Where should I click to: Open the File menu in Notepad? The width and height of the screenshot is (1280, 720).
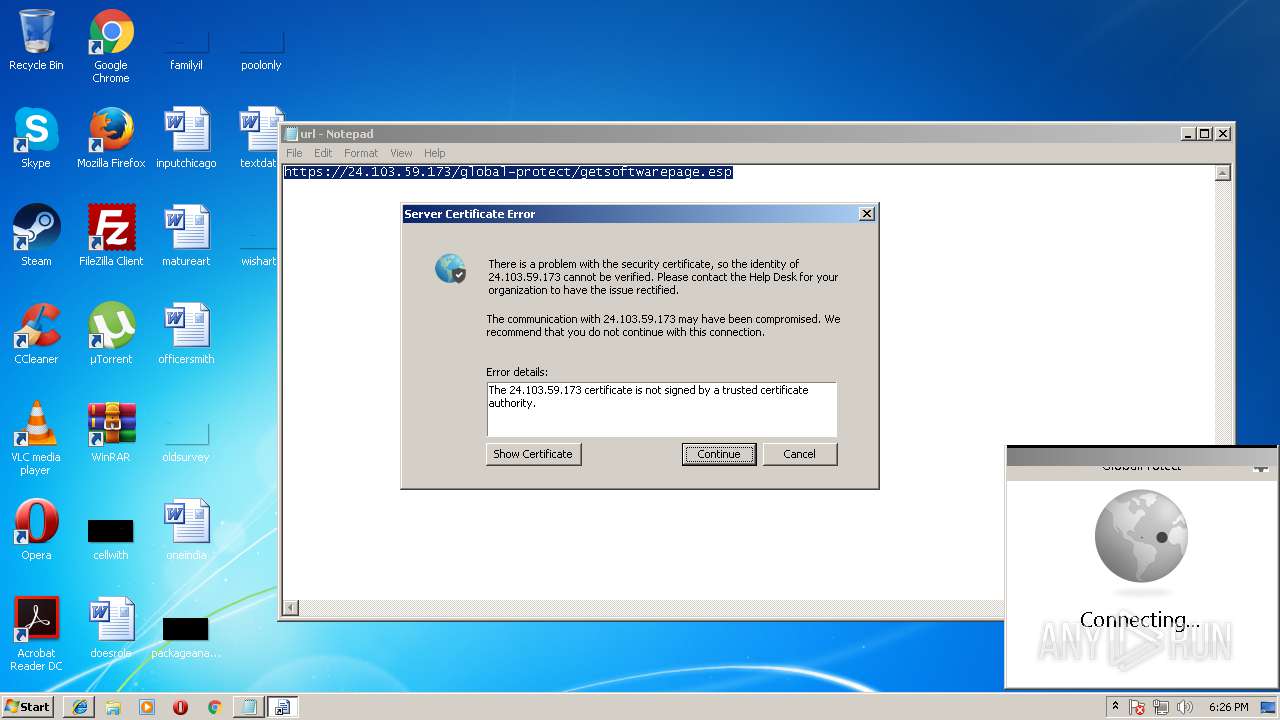click(x=294, y=153)
